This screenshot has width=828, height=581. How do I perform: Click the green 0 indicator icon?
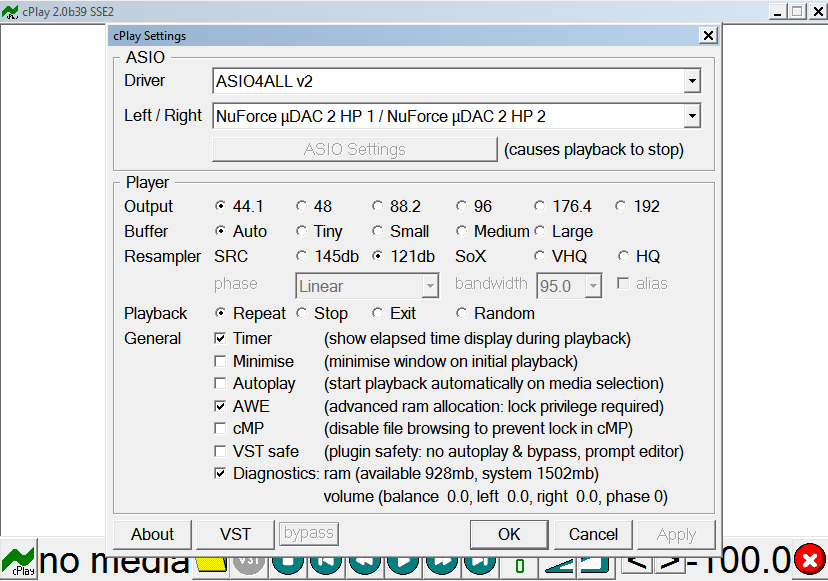tap(520, 566)
